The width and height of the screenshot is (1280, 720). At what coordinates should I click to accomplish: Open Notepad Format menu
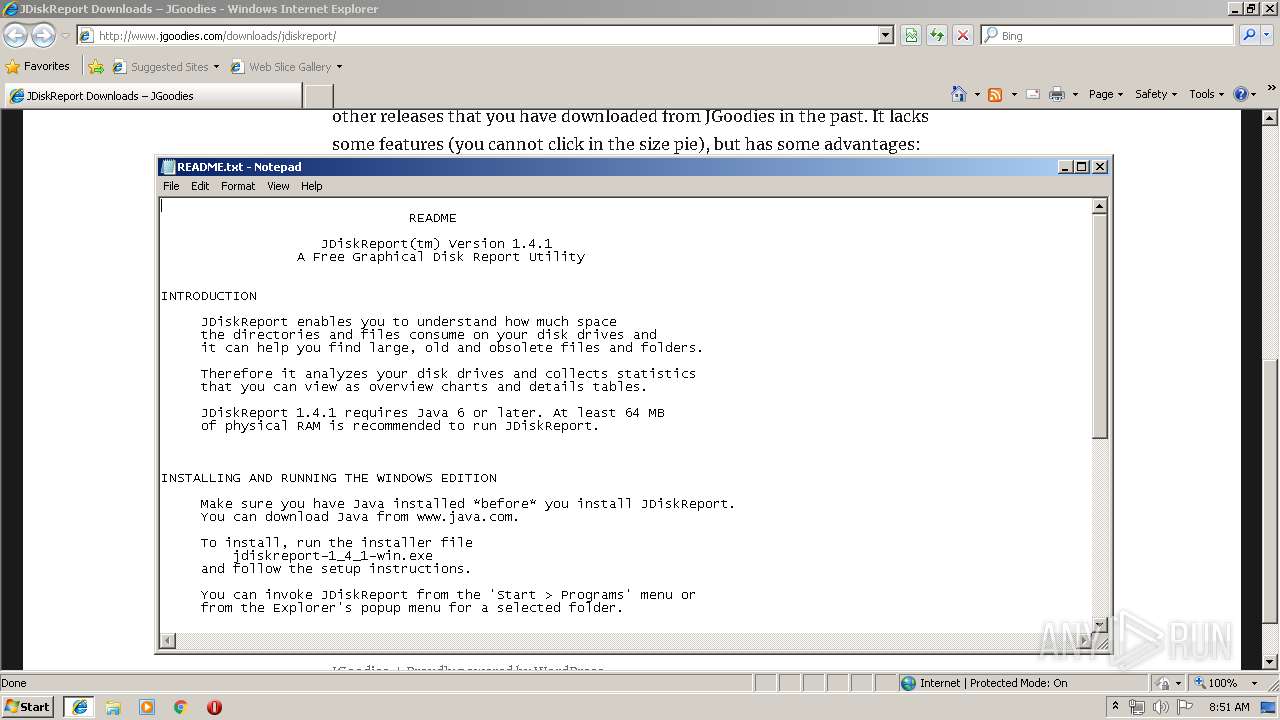coord(238,186)
